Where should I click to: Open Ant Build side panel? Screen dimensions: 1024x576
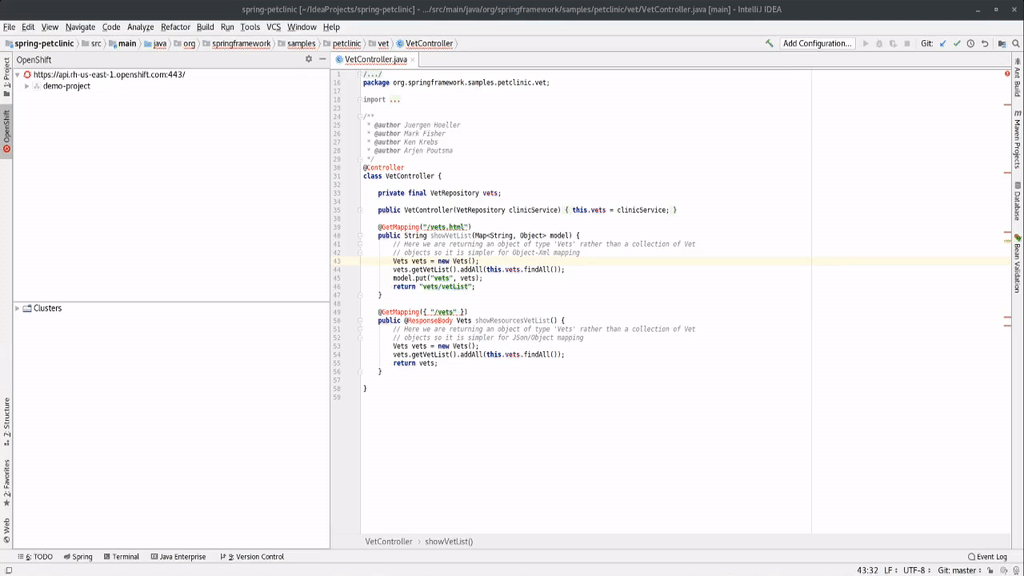[1017, 78]
